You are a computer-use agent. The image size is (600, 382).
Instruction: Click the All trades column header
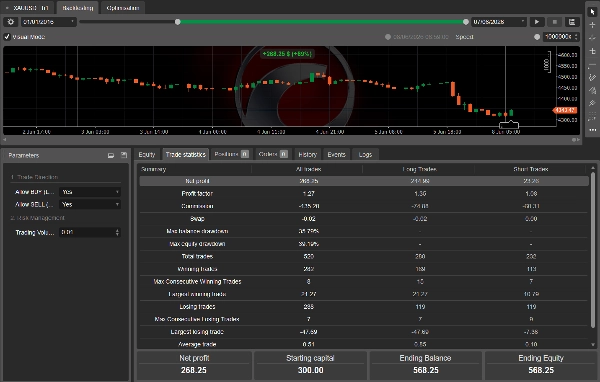tap(308, 169)
